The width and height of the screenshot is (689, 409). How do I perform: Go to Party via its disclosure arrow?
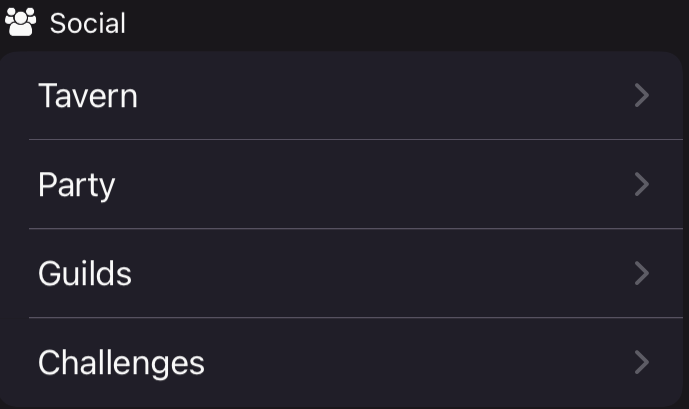click(642, 185)
